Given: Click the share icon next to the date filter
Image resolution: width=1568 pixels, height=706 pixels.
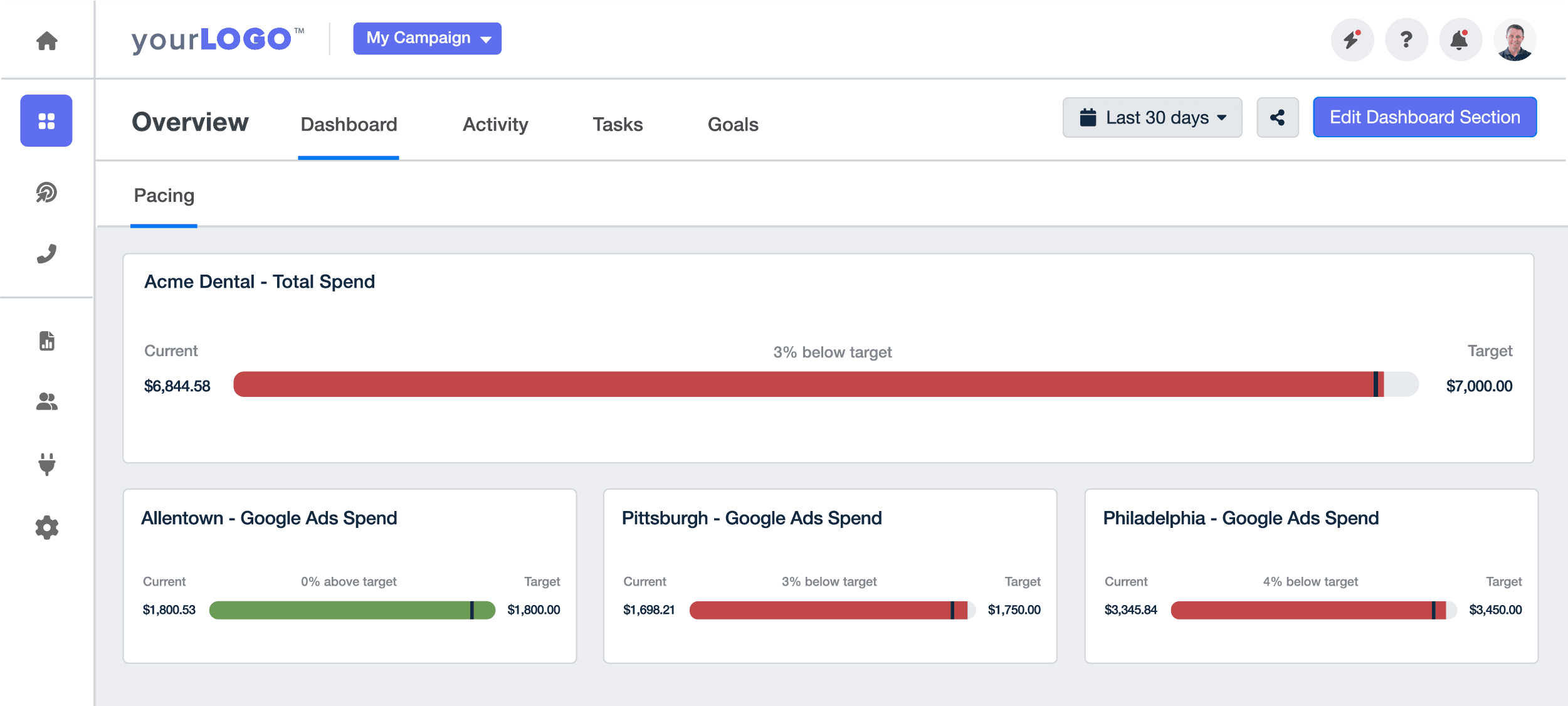Looking at the screenshot, I should click(x=1277, y=117).
